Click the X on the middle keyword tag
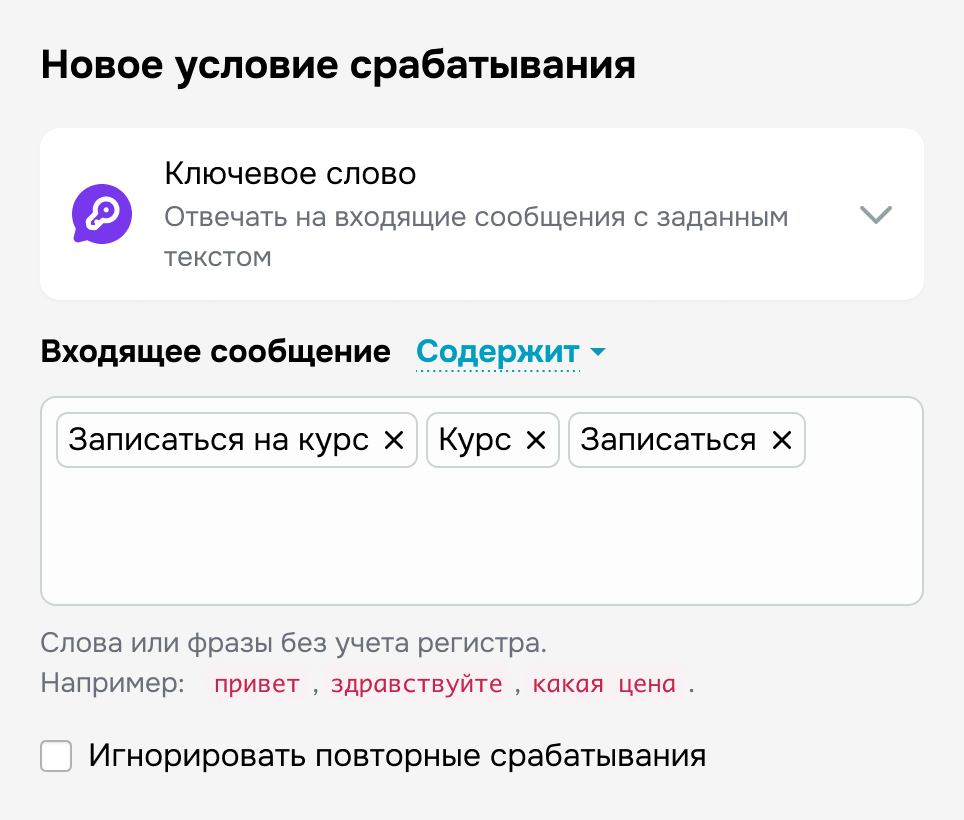The width and height of the screenshot is (964, 820). coord(536,440)
